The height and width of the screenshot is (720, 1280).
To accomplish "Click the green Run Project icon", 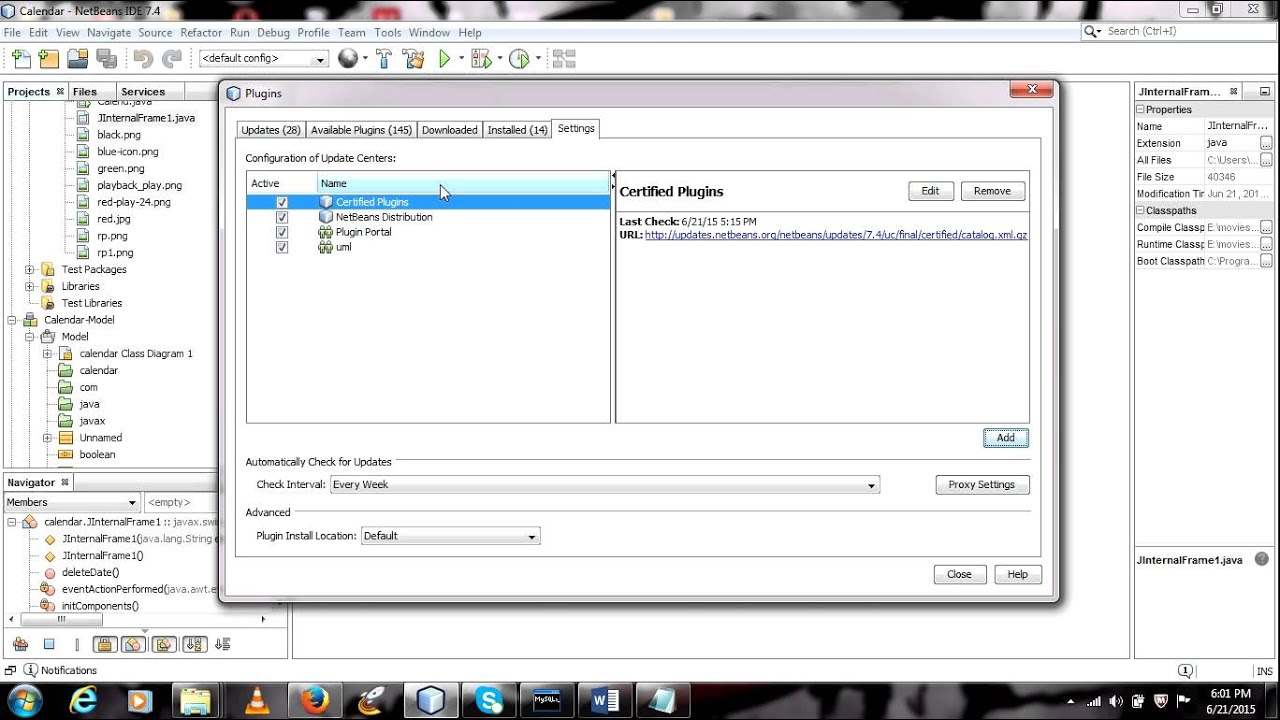I will 445,59.
